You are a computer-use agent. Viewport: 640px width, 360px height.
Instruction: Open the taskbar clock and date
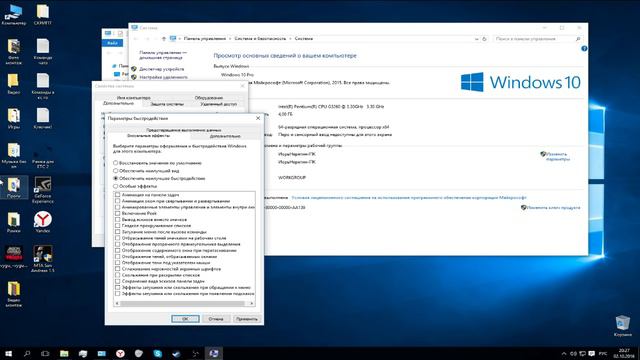click(624, 353)
